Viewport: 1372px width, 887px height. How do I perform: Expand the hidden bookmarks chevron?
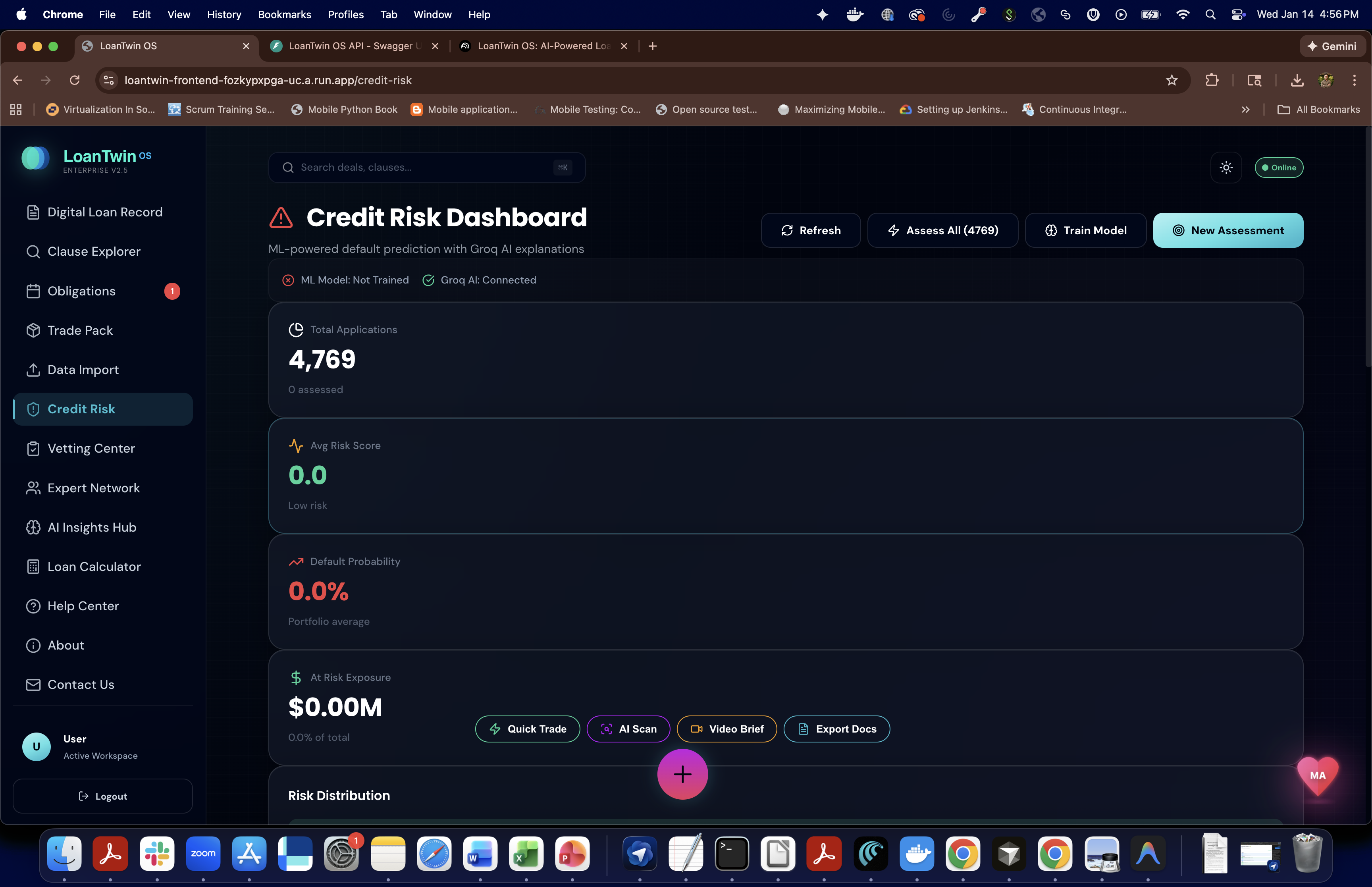pos(1245,110)
